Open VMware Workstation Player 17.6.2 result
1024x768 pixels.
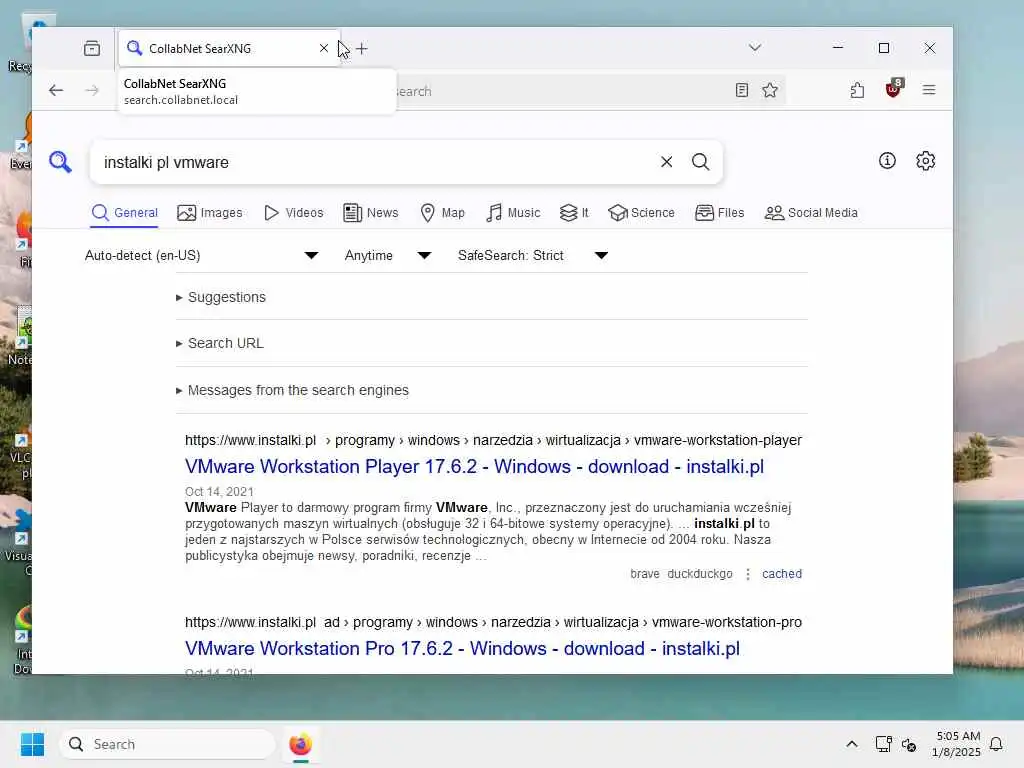(474, 466)
